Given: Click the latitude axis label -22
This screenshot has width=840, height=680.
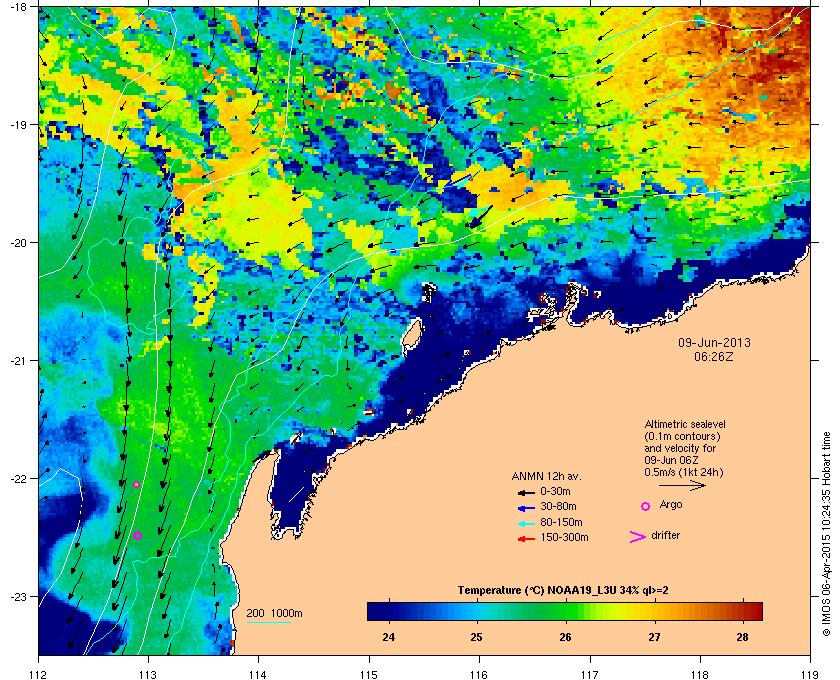Looking at the screenshot, I should (x=18, y=478).
